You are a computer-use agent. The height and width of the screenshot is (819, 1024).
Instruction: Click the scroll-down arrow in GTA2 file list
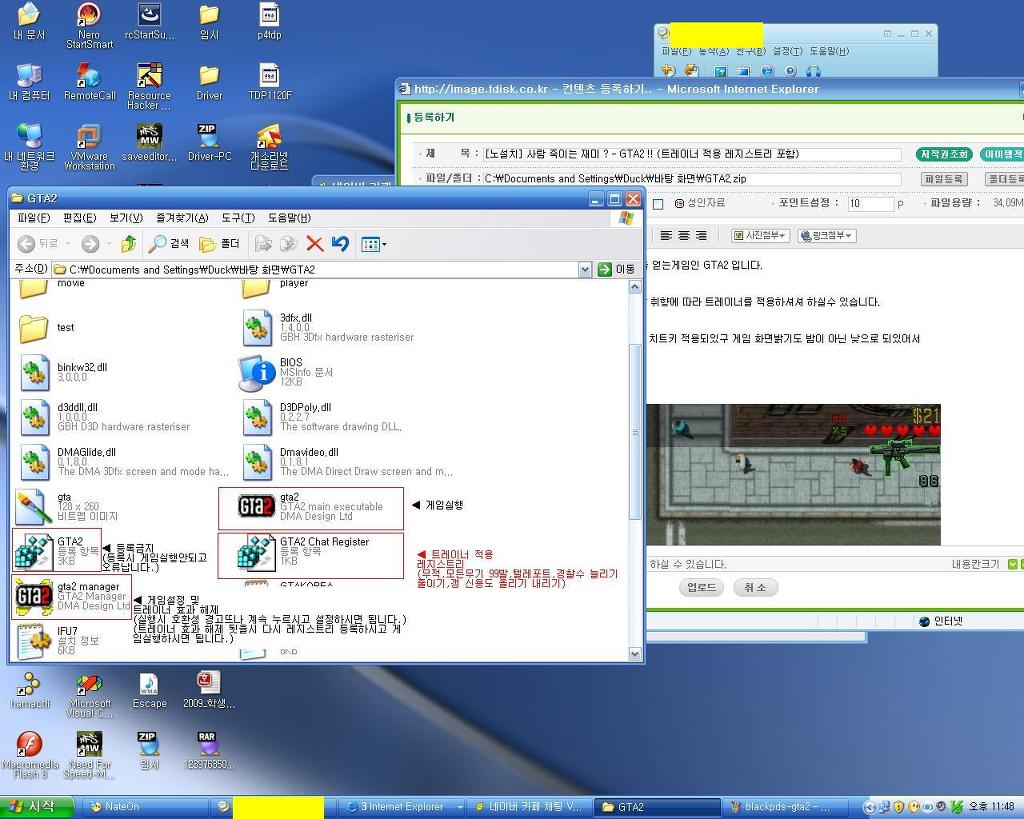[635, 654]
